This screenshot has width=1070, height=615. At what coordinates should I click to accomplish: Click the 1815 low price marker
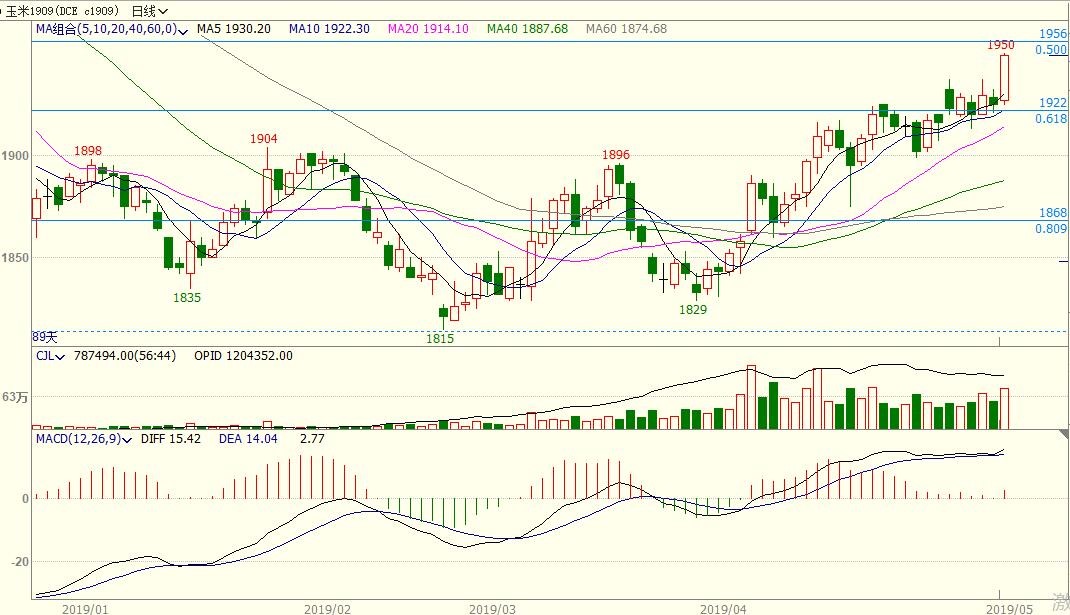[x=440, y=339]
